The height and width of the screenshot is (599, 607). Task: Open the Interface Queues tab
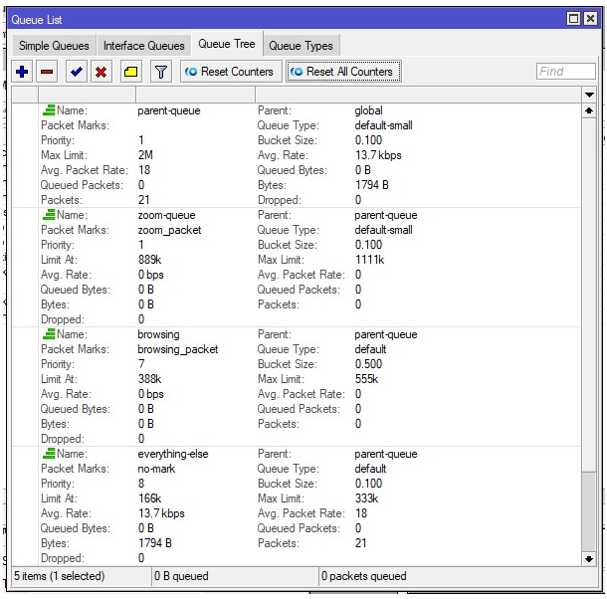coord(144,46)
